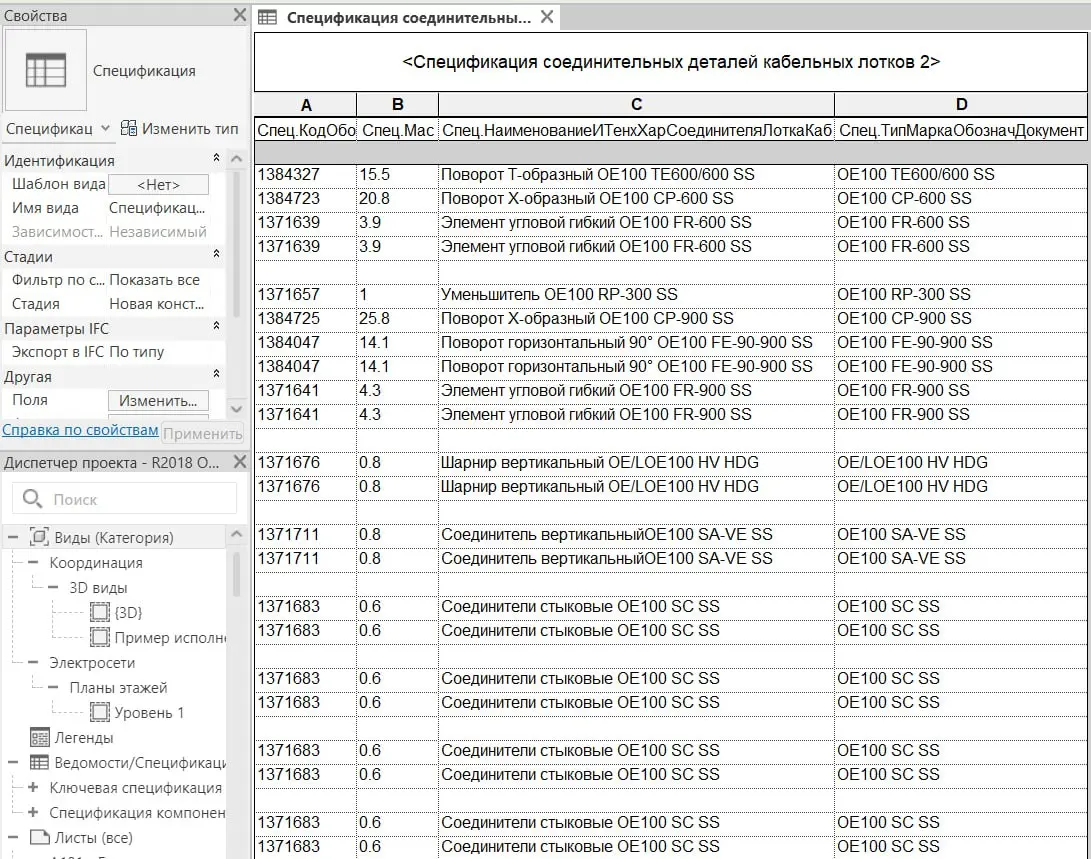Click the project browser scrollbar up arrow
This screenshot has height=859, width=1091.
pos(237,534)
